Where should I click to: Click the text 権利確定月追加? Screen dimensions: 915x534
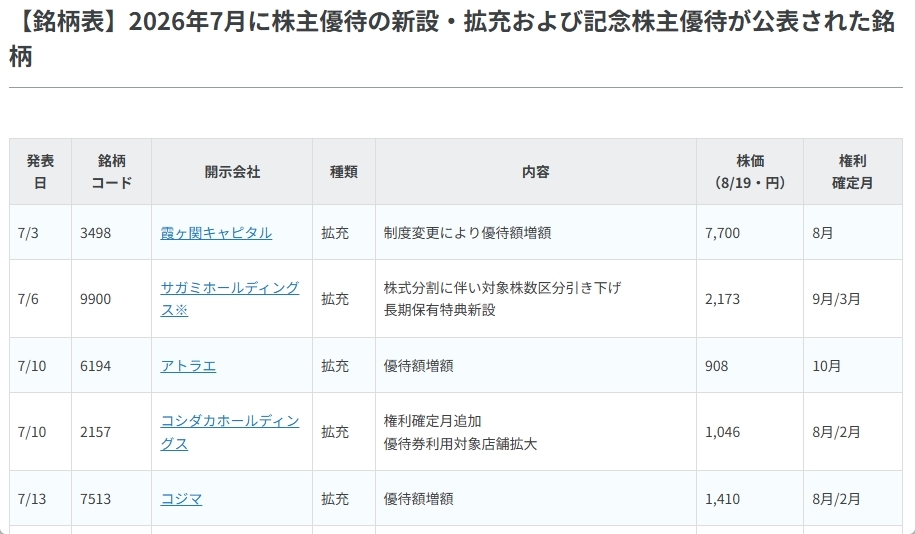point(432,421)
